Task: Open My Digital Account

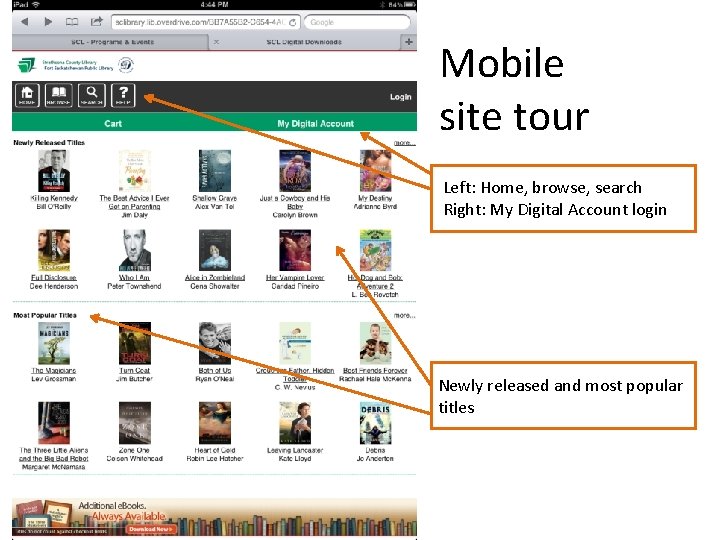Action: 315,123
